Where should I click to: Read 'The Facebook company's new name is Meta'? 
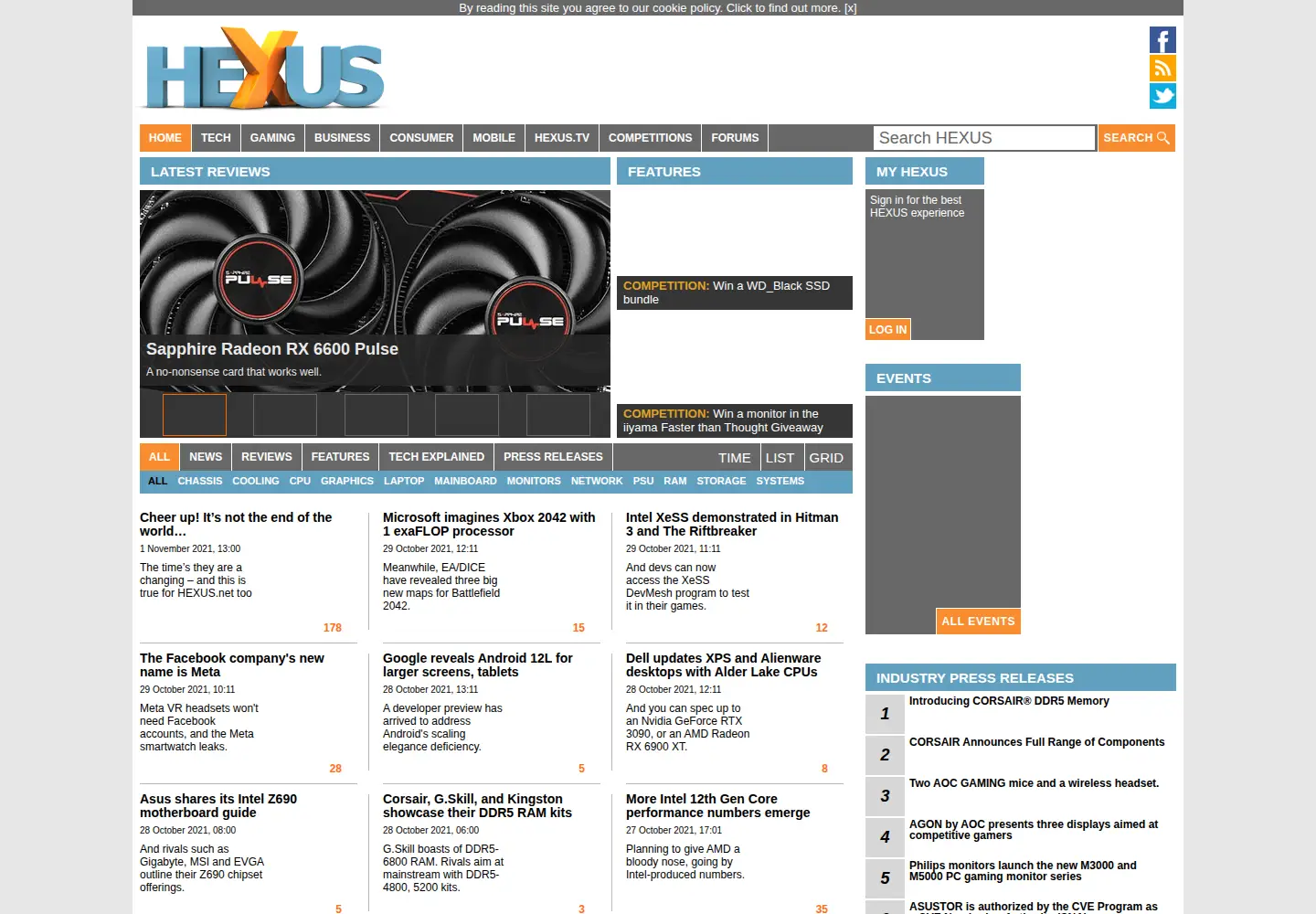[232, 664]
